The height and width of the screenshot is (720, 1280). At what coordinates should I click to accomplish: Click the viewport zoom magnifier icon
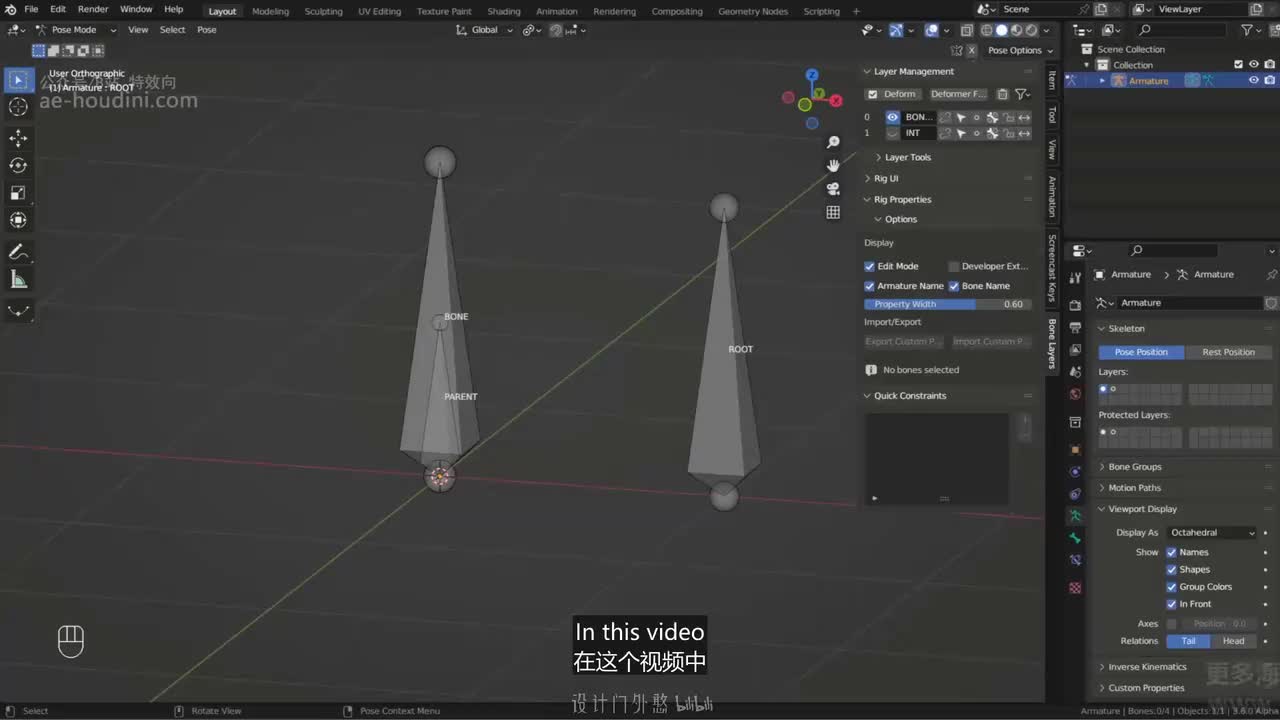pyautogui.click(x=833, y=142)
